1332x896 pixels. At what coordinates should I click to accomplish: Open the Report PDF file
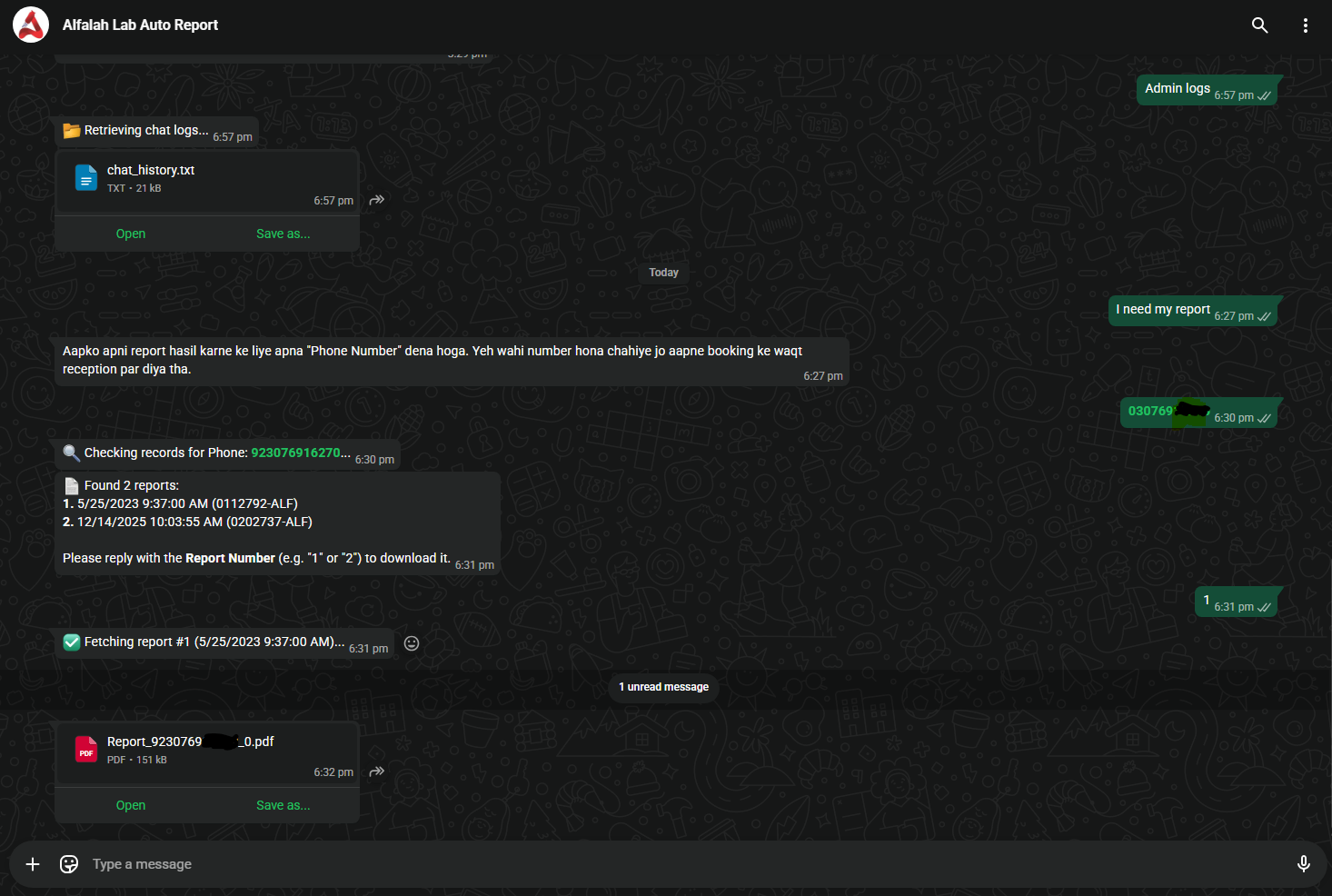click(x=131, y=805)
